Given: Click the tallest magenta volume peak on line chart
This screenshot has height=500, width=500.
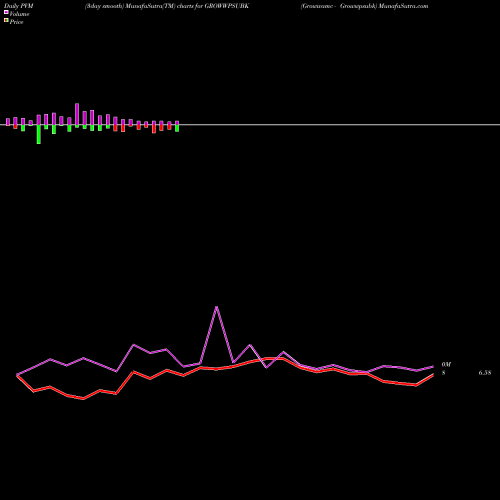Looking at the screenshot, I should (217, 307).
